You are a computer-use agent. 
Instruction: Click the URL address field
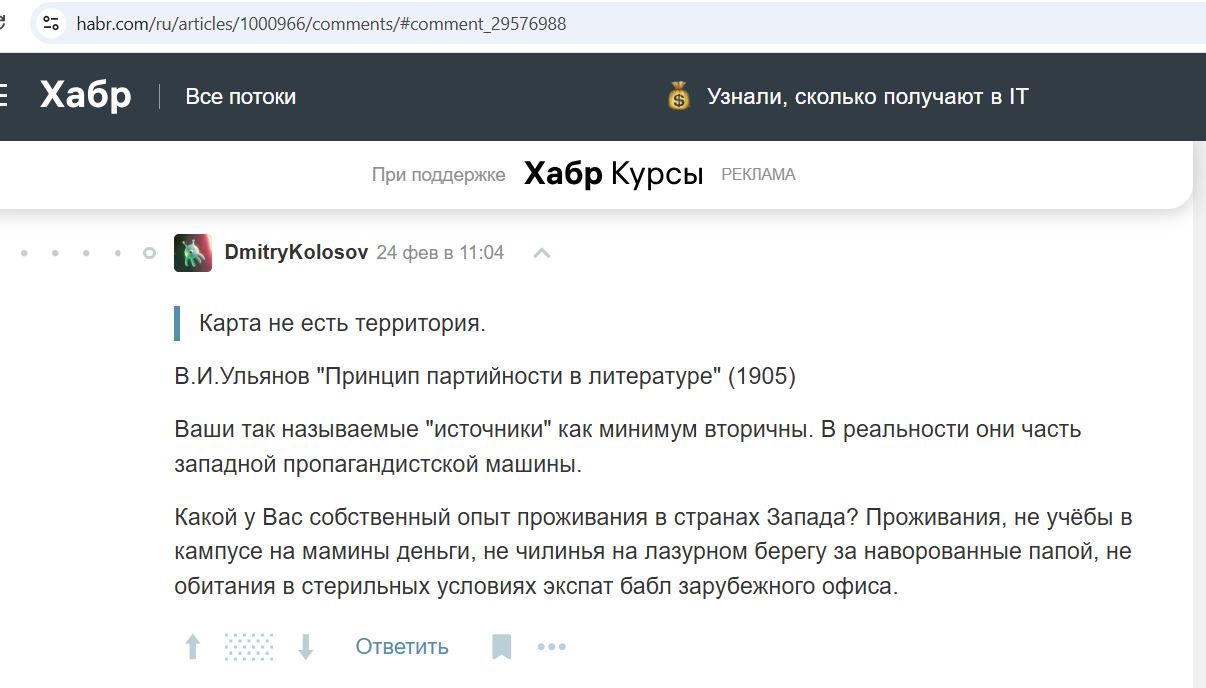coord(320,23)
